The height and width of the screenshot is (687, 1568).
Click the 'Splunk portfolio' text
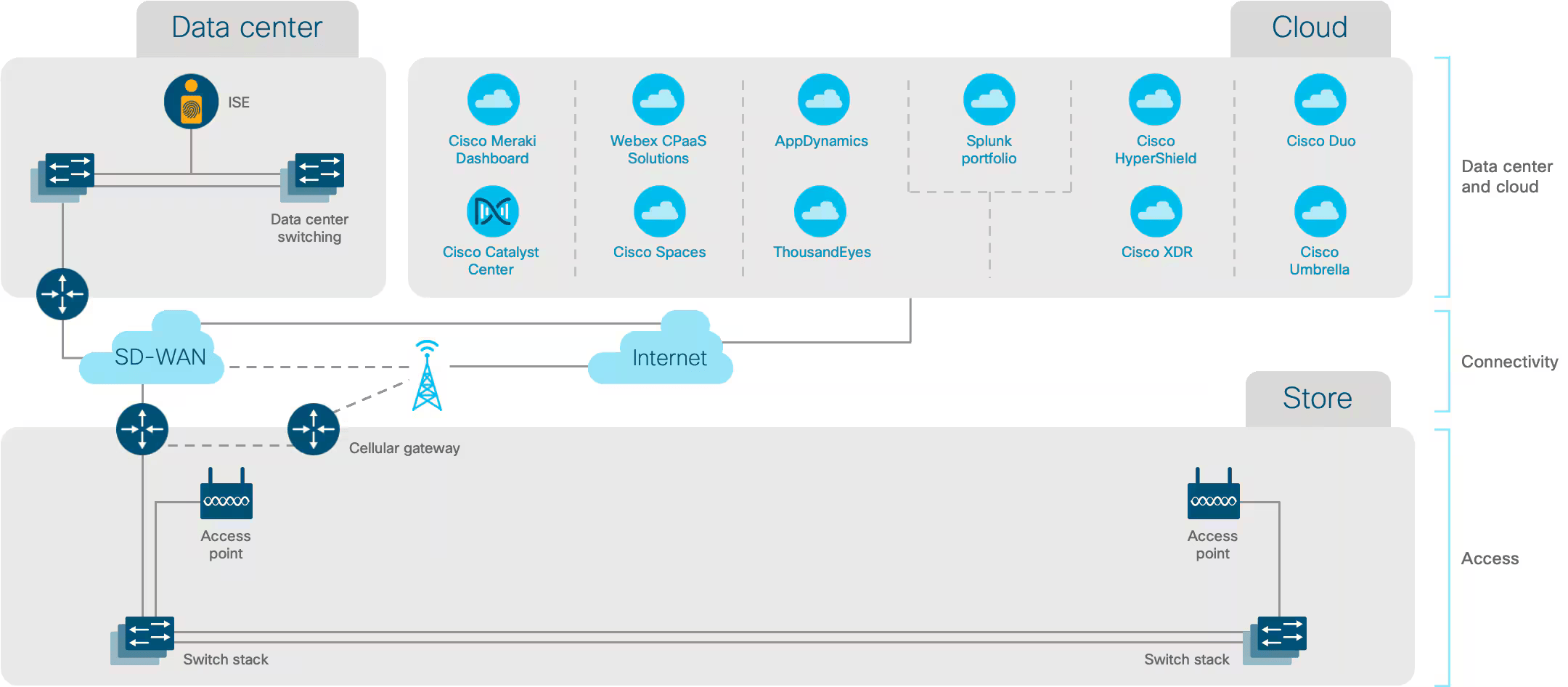(x=989, y=150)
